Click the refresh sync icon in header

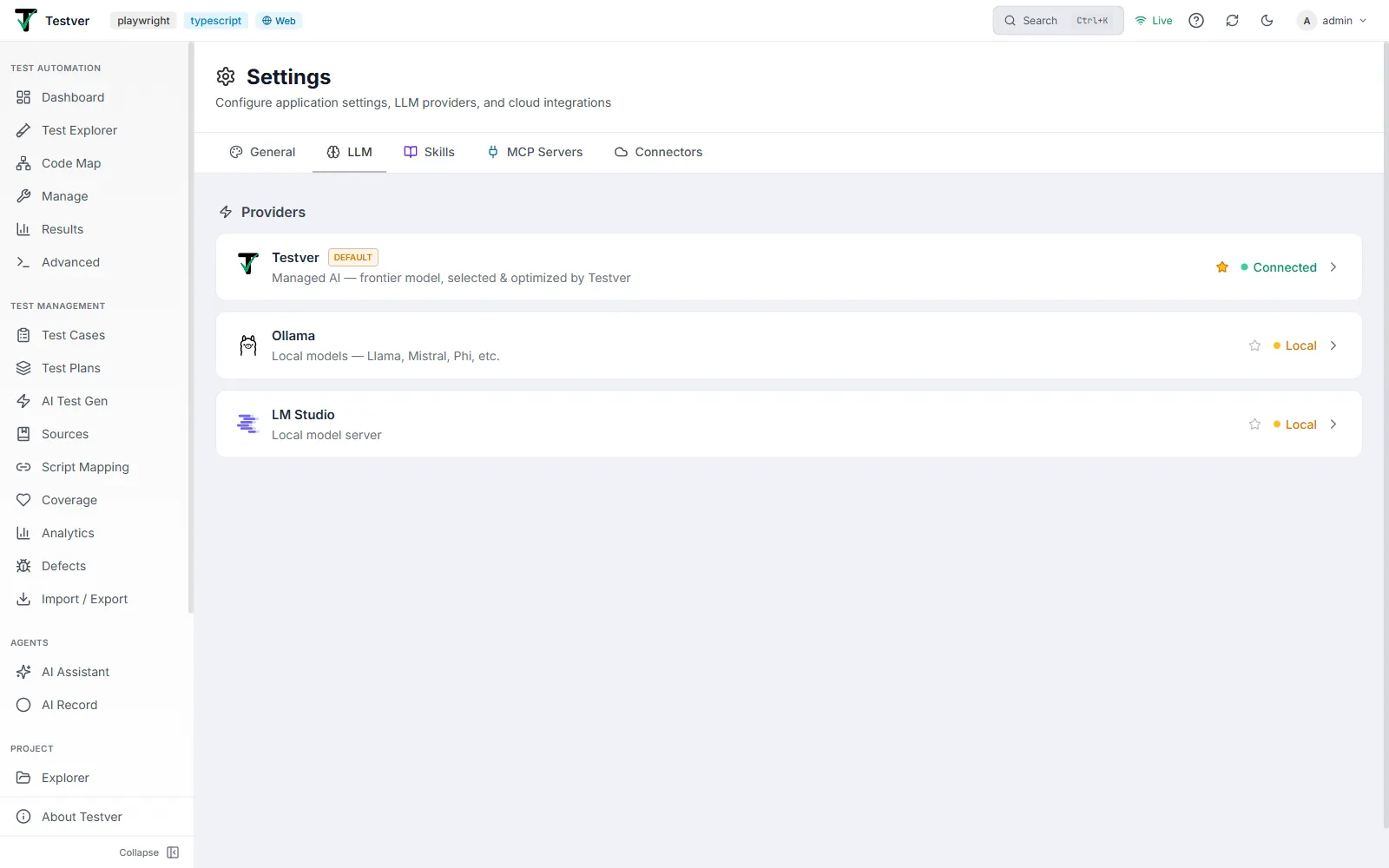click(x=1232, y=21)
